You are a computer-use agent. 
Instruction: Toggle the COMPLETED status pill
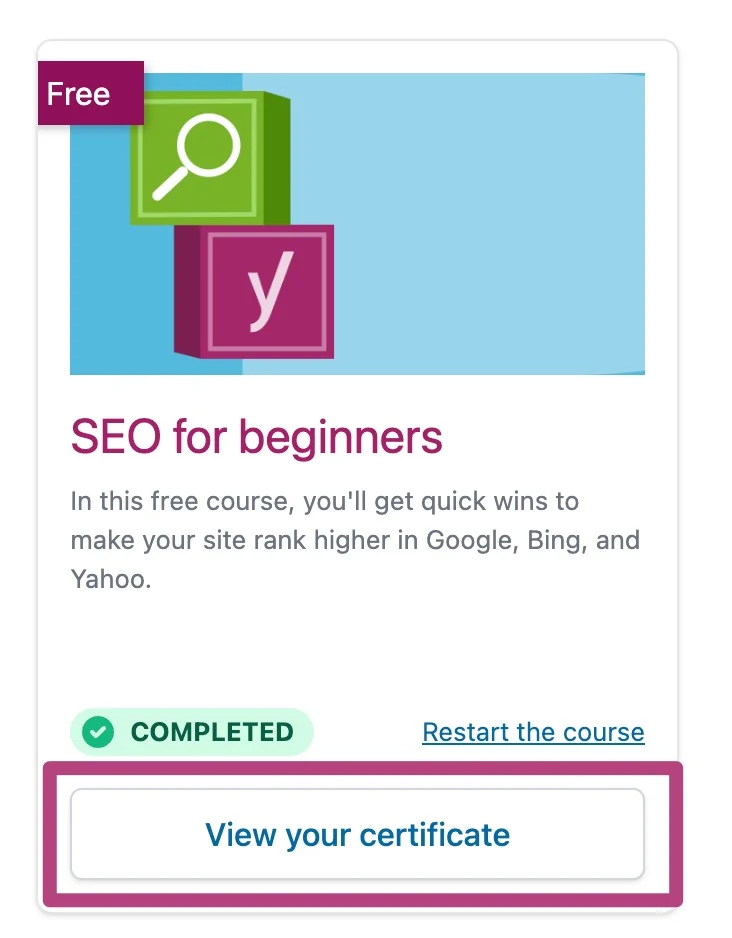click(x=190, y=732)
